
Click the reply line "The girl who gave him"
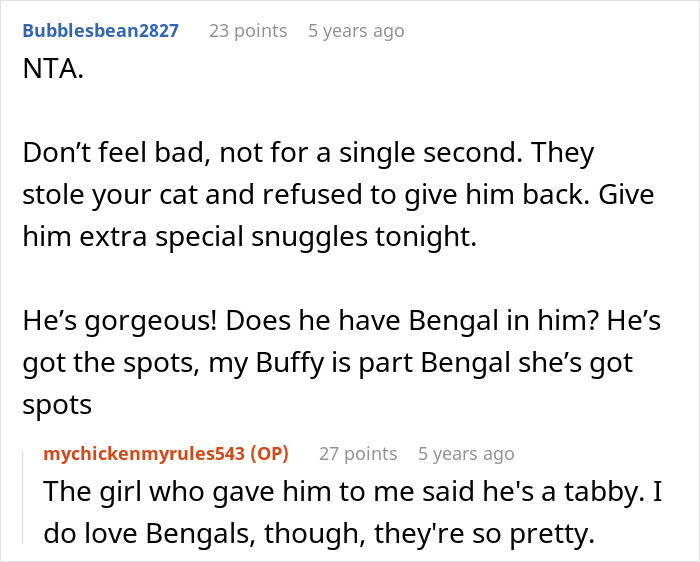click(x=340, y=494)
